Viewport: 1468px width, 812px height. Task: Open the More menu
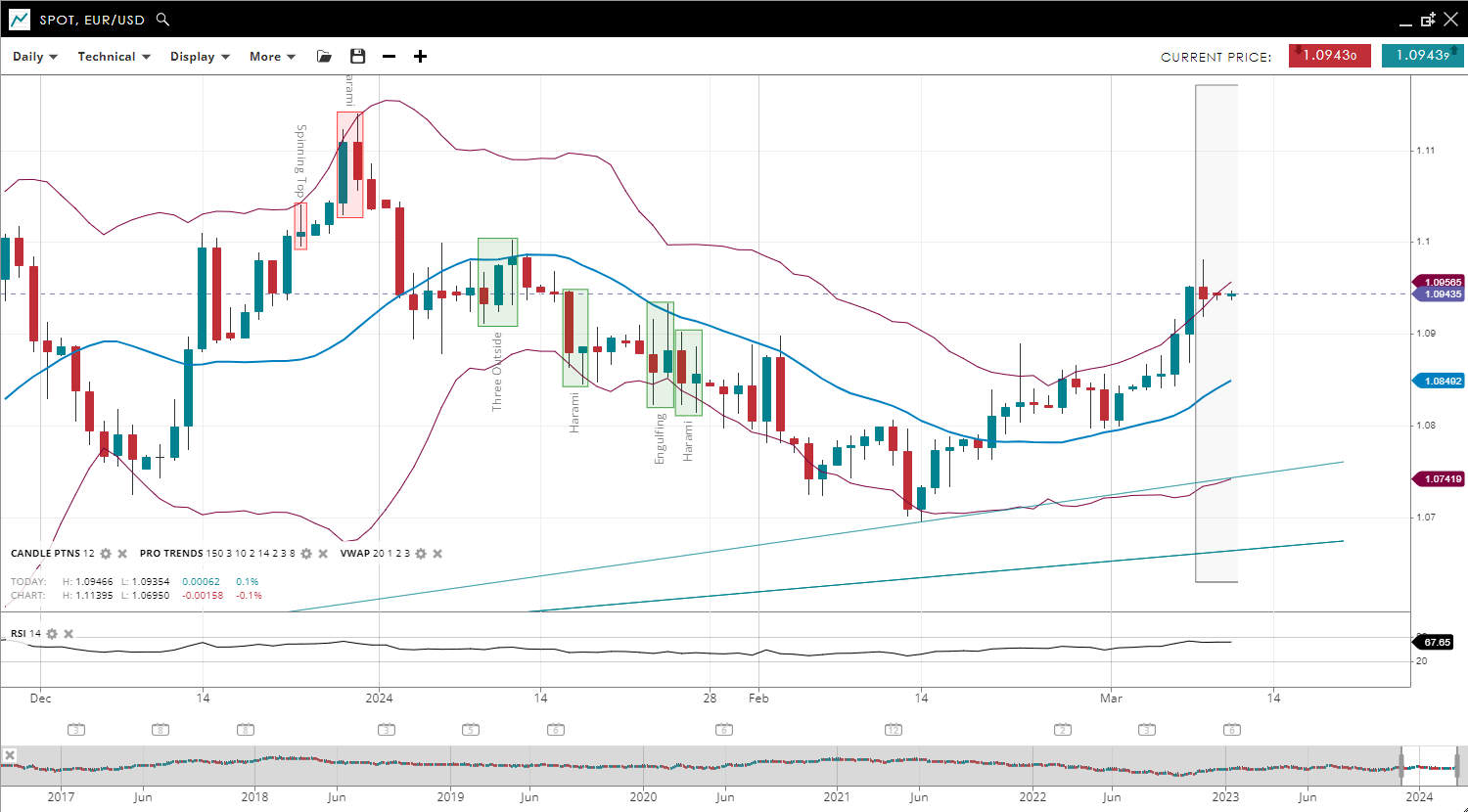(272, 57)
